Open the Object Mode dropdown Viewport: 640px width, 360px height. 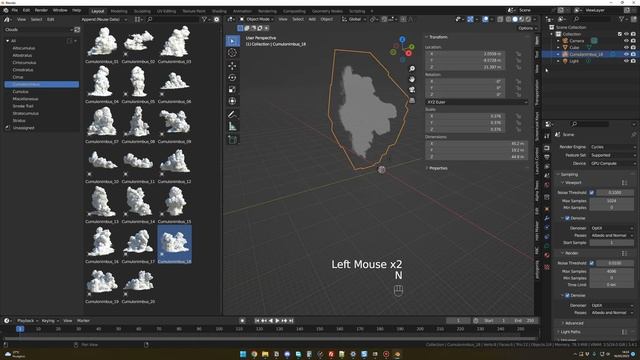tap(257, 19)
